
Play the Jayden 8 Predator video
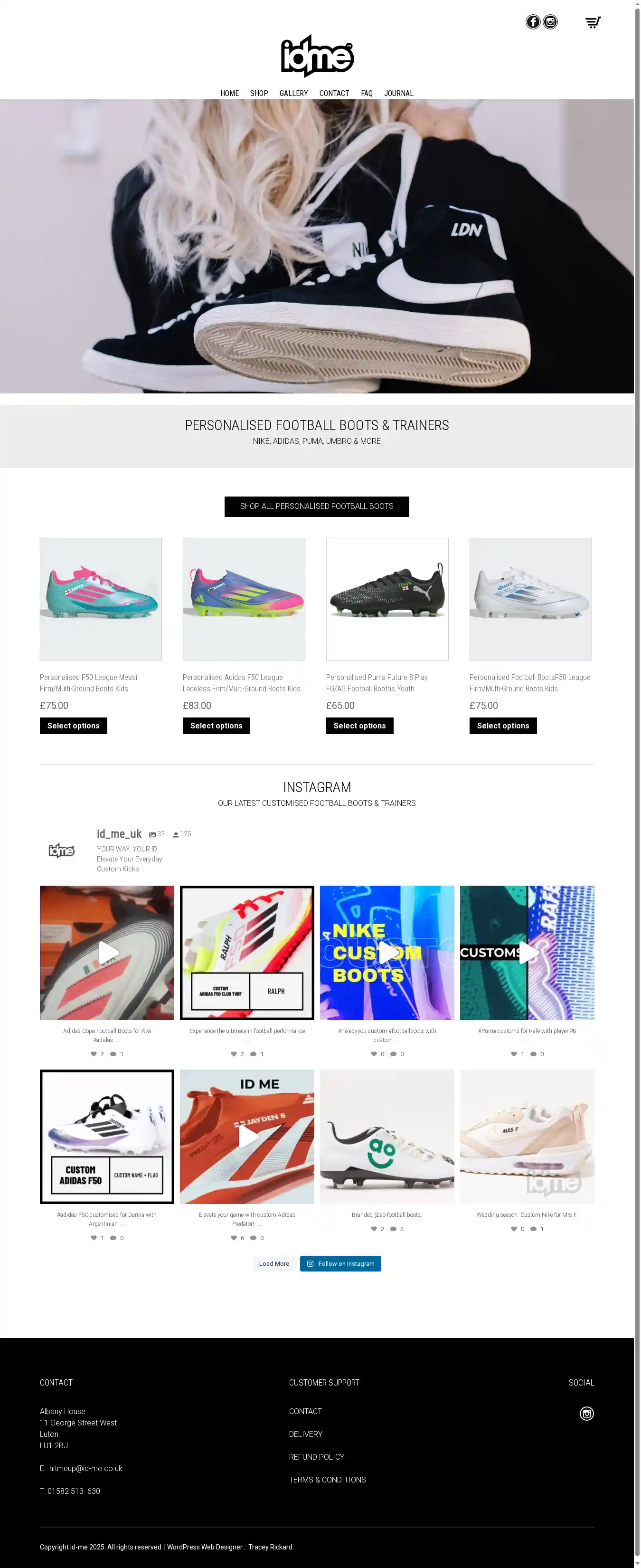tap(247, 1137)
